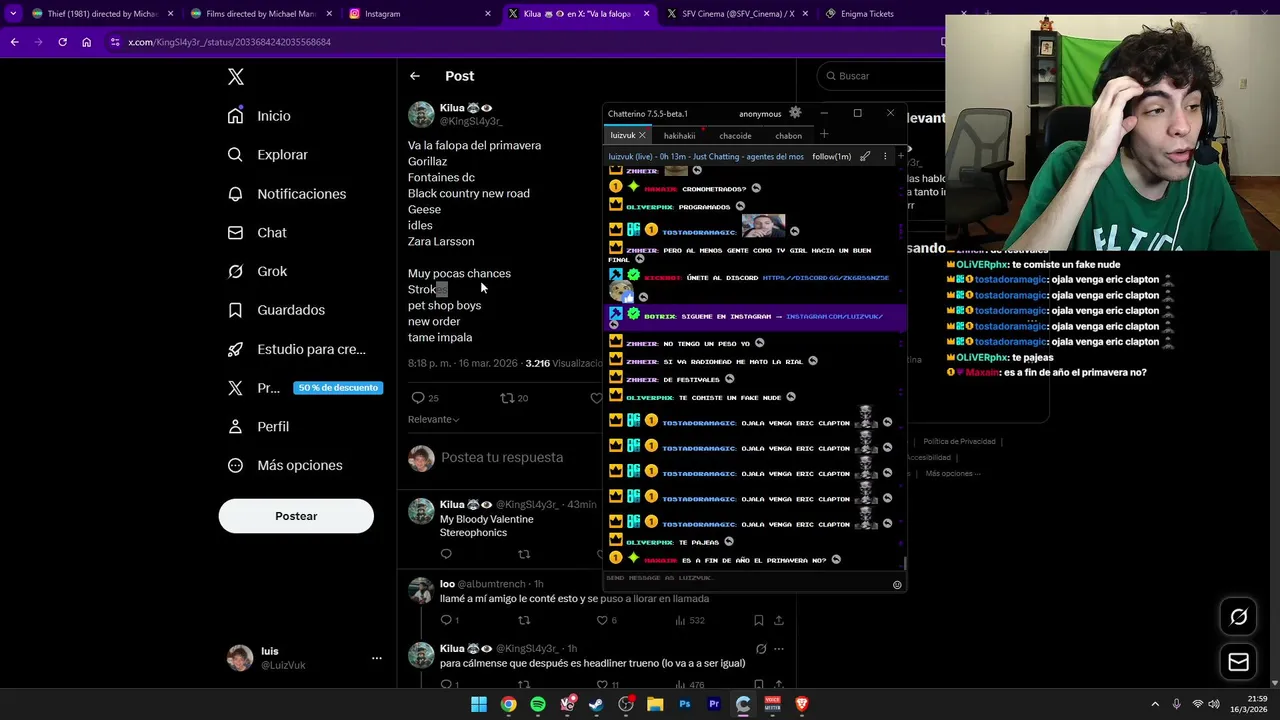Click Kilua's avatar on the main post
This screenshot has height=720, width=1280.
coord(421,114)
